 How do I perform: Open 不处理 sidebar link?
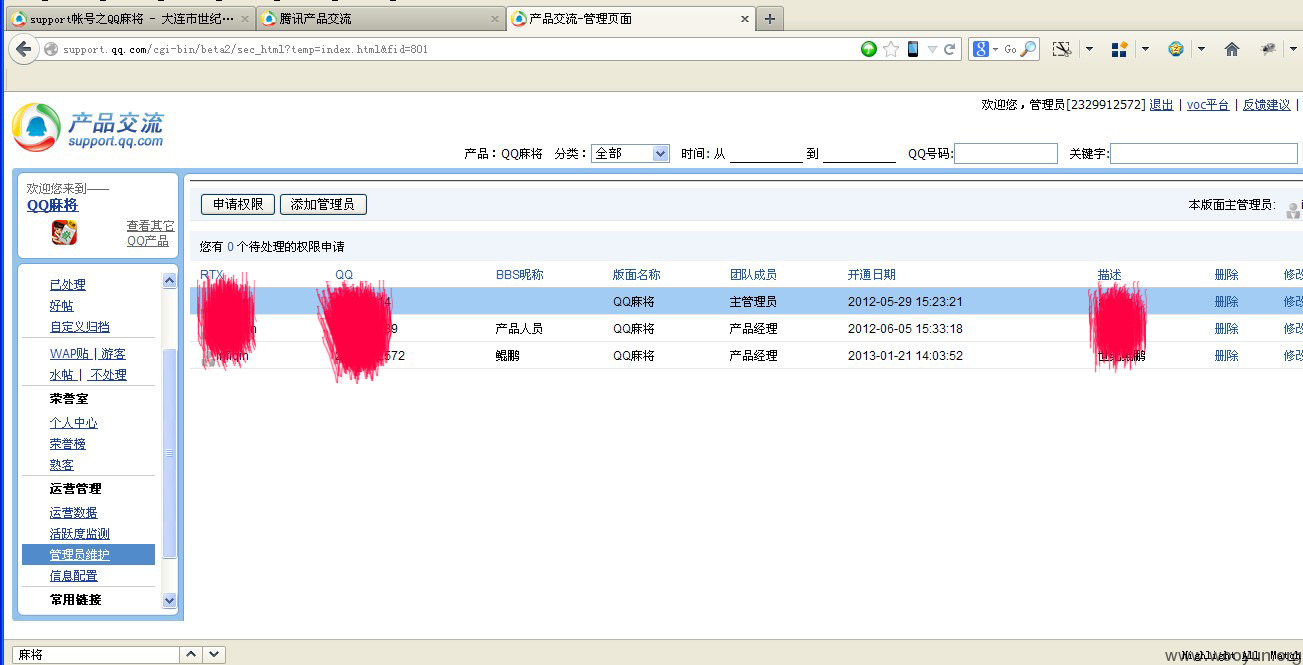(x=108, y=375)
